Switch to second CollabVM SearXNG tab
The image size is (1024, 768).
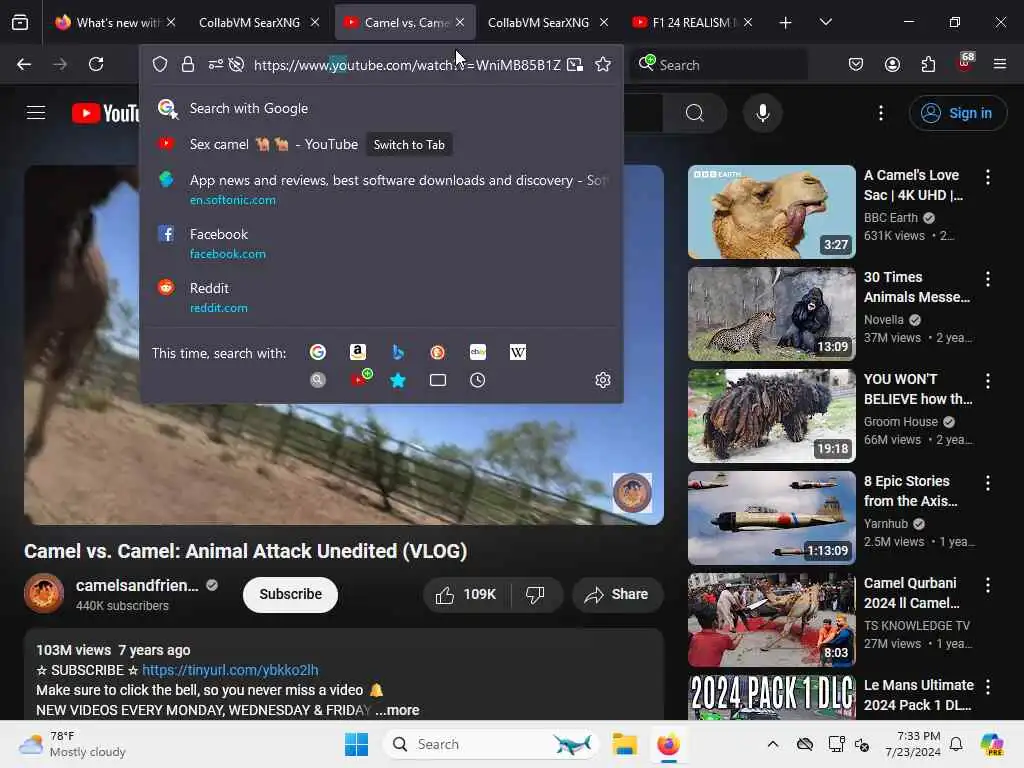[547, 22]
